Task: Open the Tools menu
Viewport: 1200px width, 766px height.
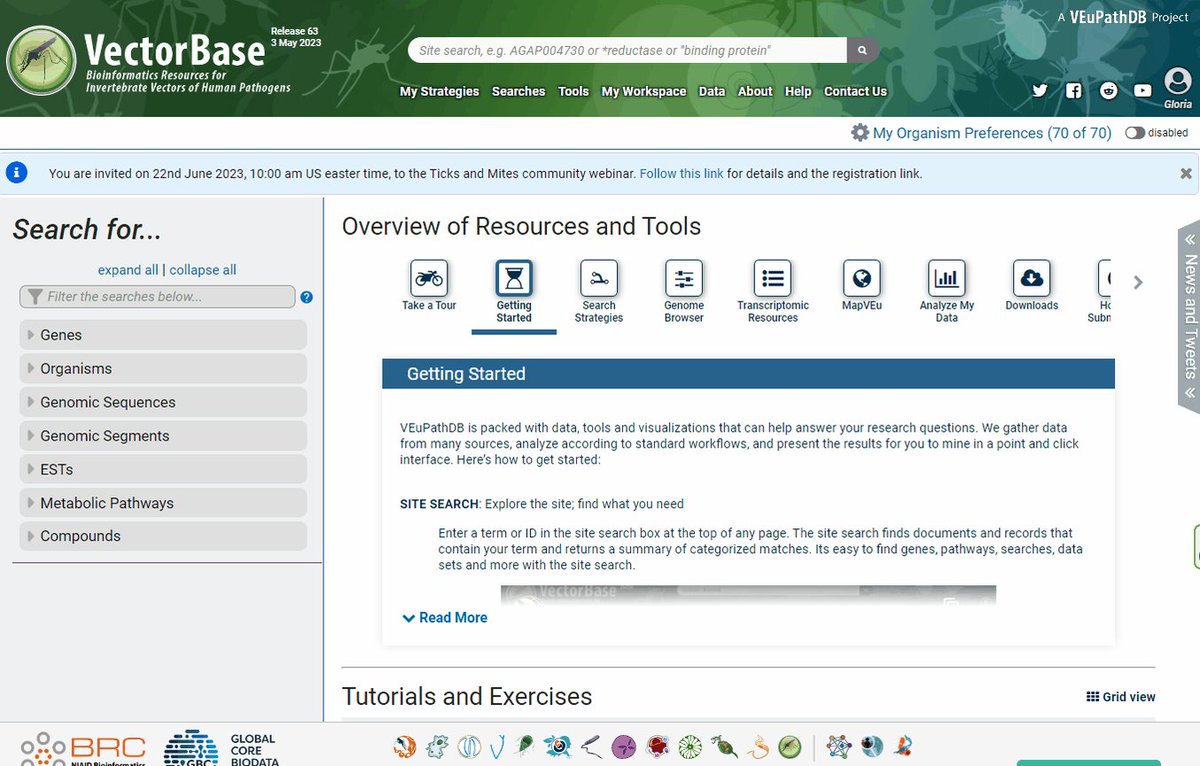Action: [x=573, y=91]
